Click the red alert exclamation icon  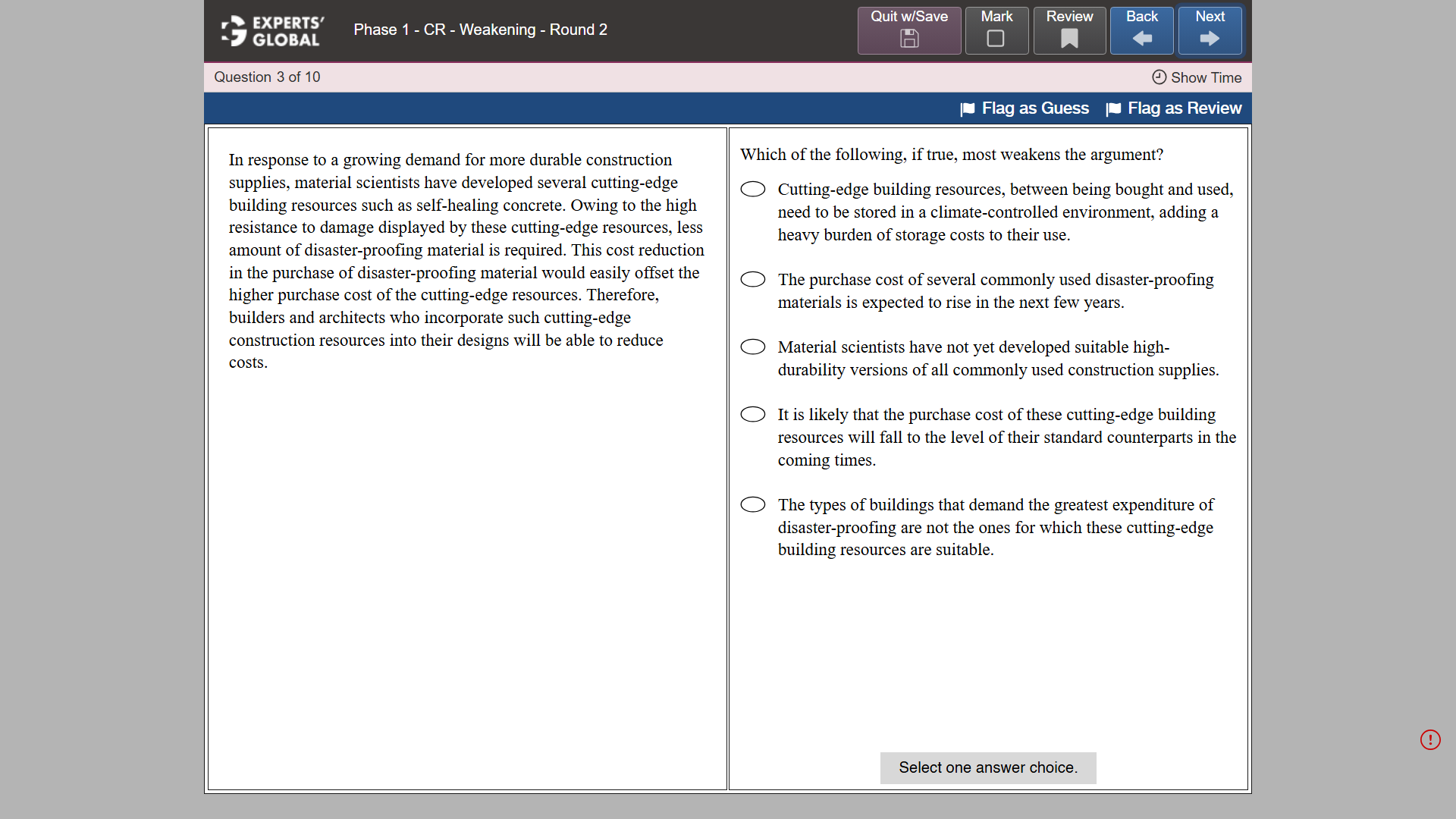1431,739
